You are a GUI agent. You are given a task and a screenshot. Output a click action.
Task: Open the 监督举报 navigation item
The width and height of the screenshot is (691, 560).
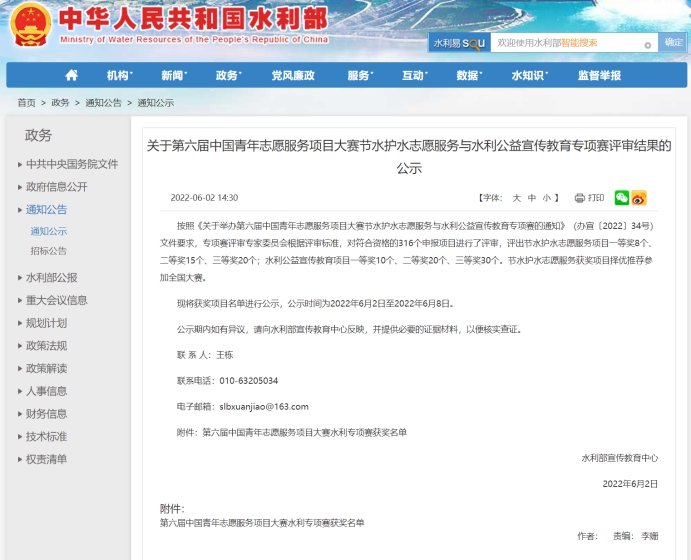(x=599, y=75)
